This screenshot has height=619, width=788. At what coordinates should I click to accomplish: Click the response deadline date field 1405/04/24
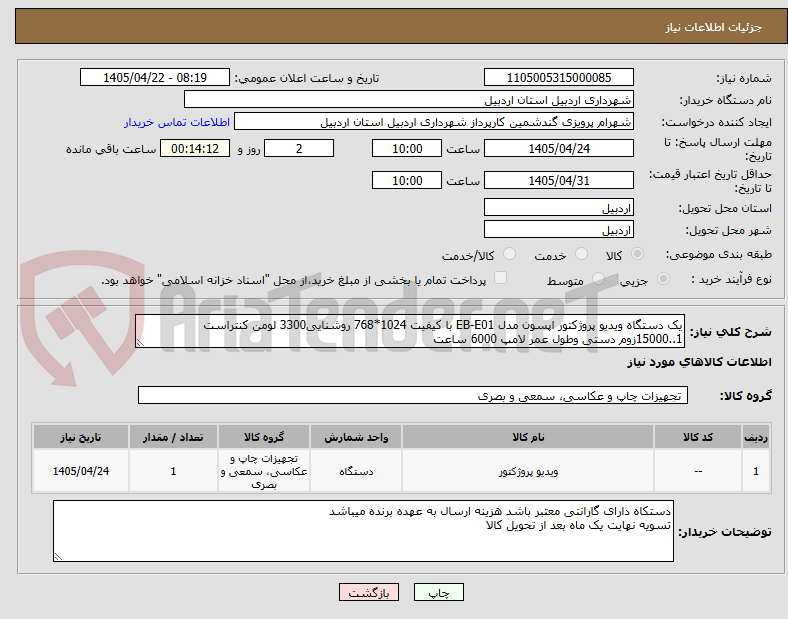tap(558, 149)
